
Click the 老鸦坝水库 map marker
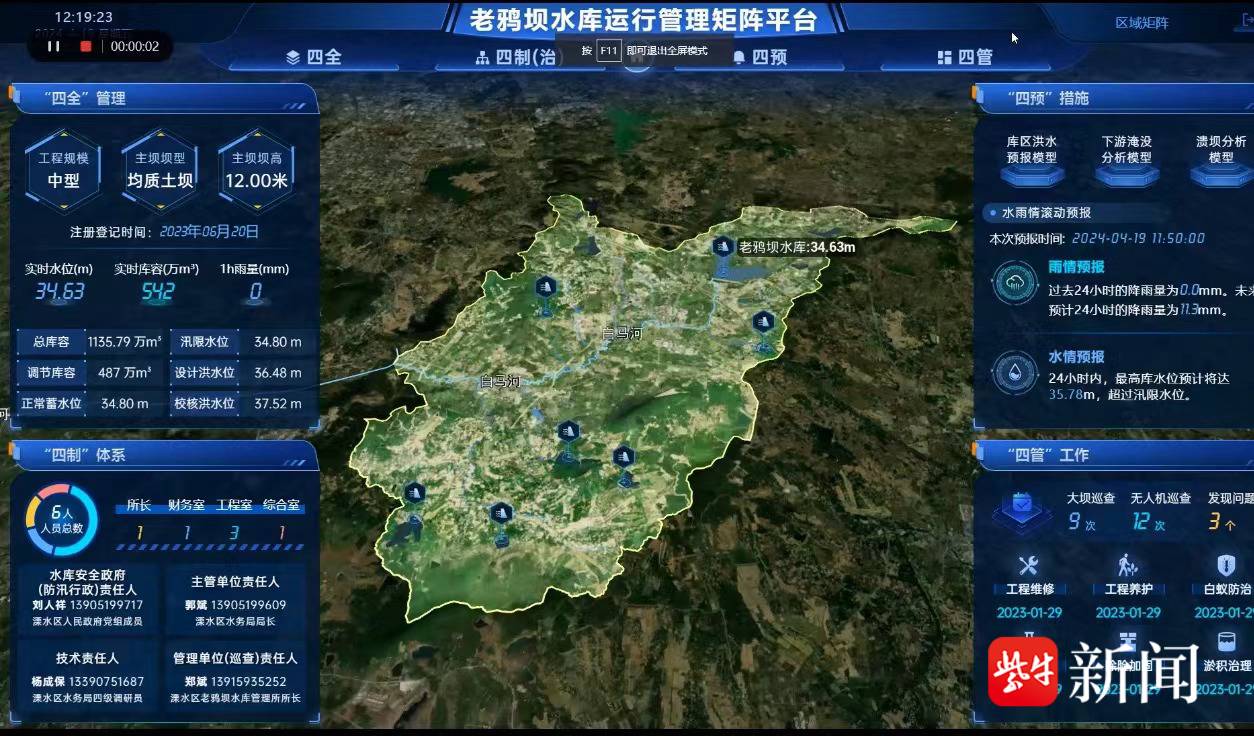[x=722, y=247]
